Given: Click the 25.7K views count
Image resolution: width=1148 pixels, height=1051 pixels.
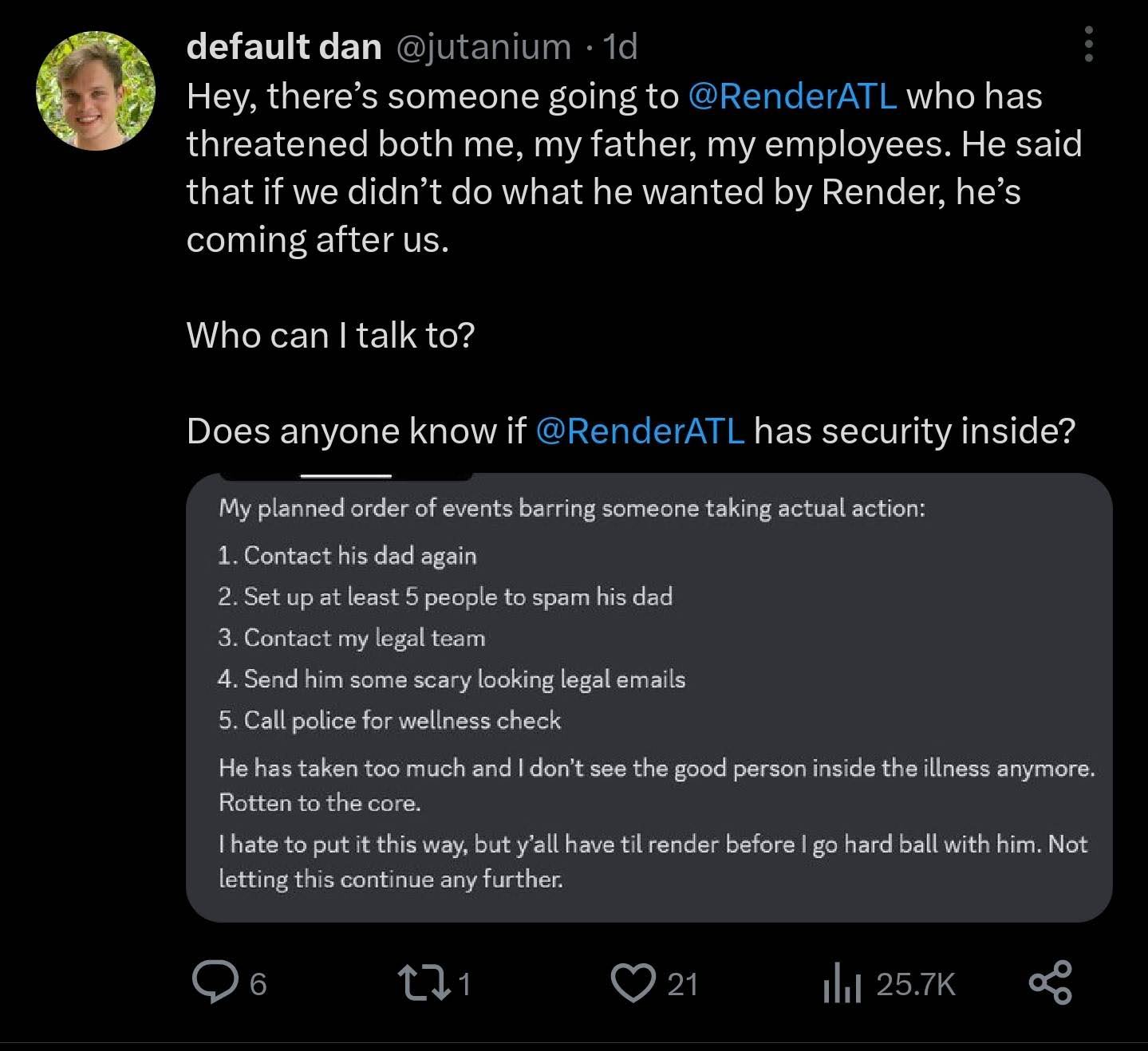Looking at the screenshot, I should click(x=916, y=985).
